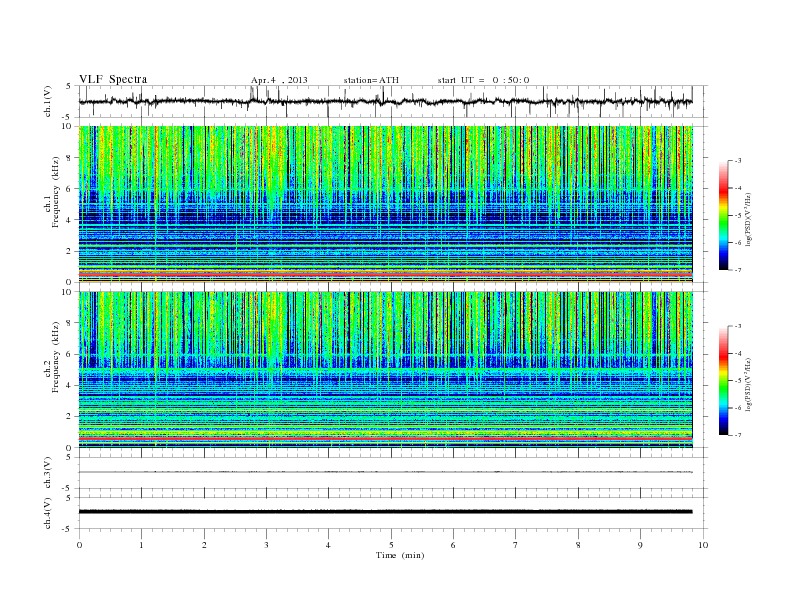Click inside the ch.1 frequency spectrogram
The image size is (792, 612).
[x=385, y=204]
